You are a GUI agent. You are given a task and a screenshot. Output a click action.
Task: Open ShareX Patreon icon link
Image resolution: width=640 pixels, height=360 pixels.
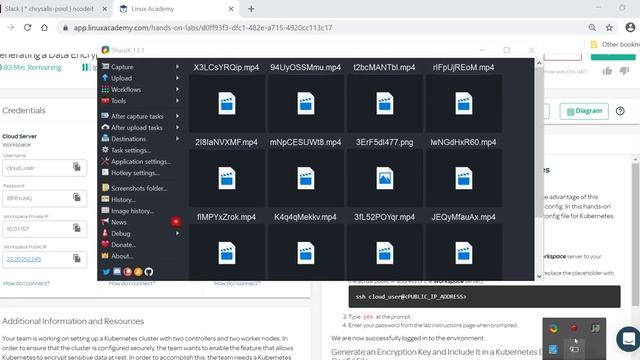127,272
